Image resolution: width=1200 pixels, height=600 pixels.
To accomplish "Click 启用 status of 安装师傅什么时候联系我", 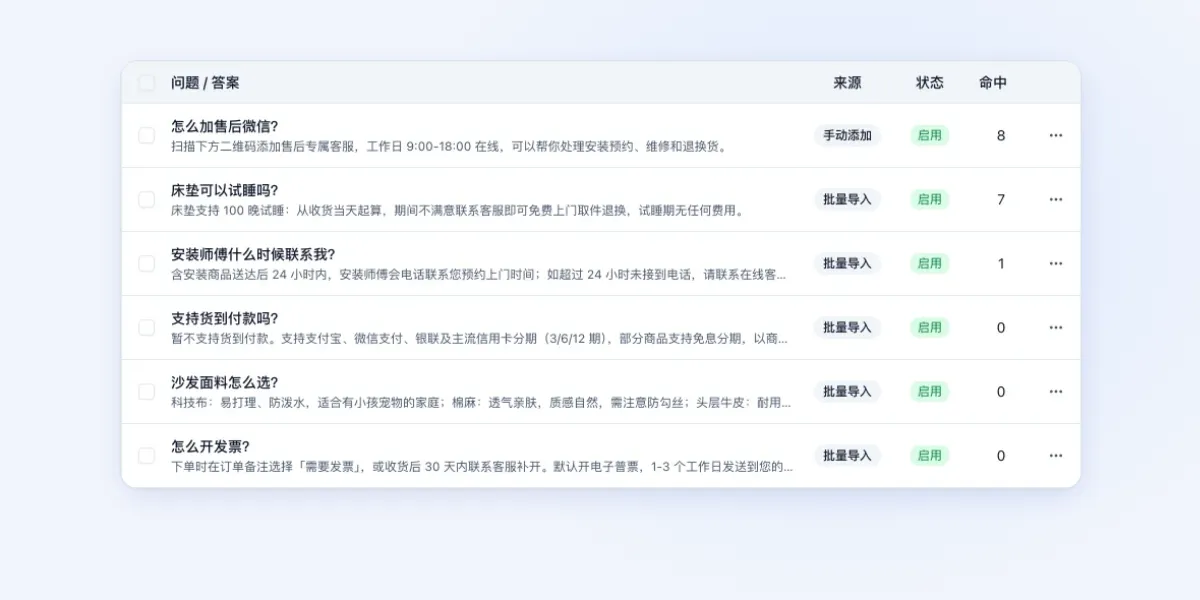I will click(930, 263).
